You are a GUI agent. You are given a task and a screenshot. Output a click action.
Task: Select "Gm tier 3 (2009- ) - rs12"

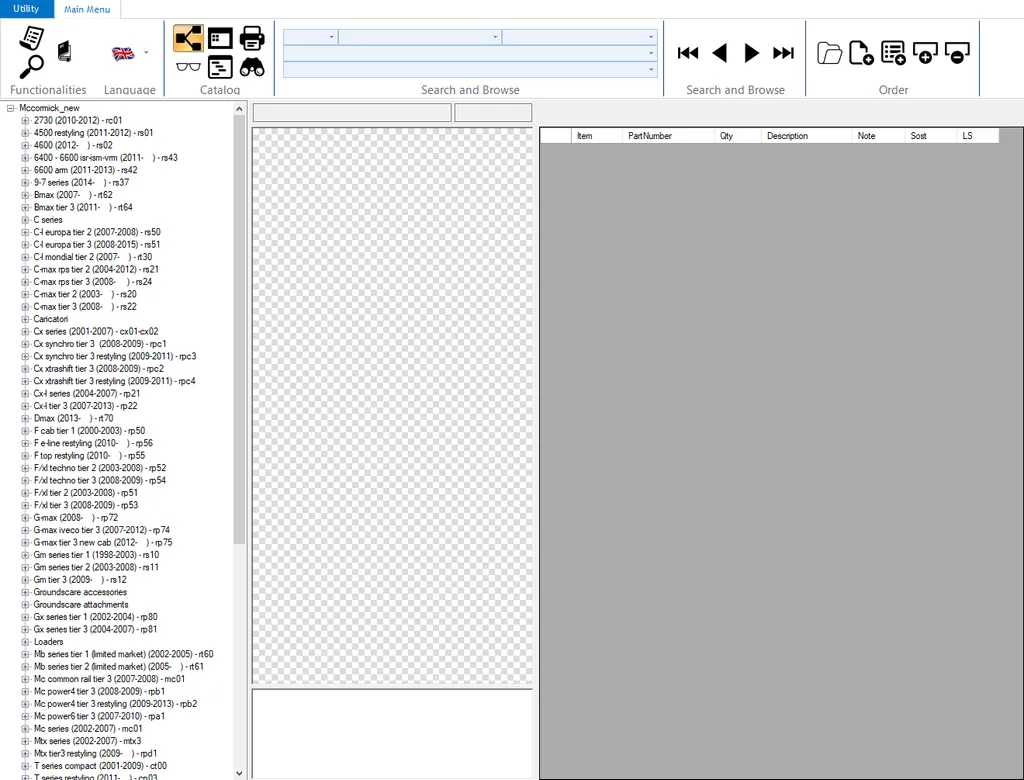(80, 580)
